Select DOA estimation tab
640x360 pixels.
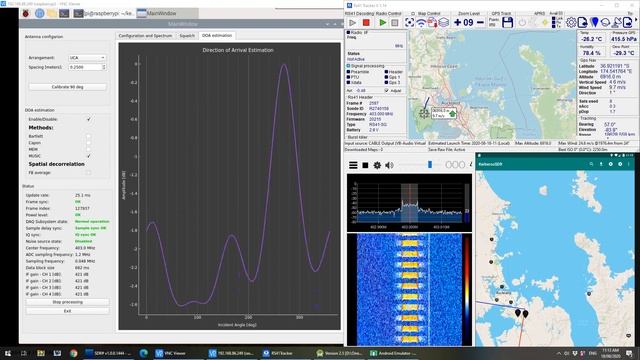(217, 36)
